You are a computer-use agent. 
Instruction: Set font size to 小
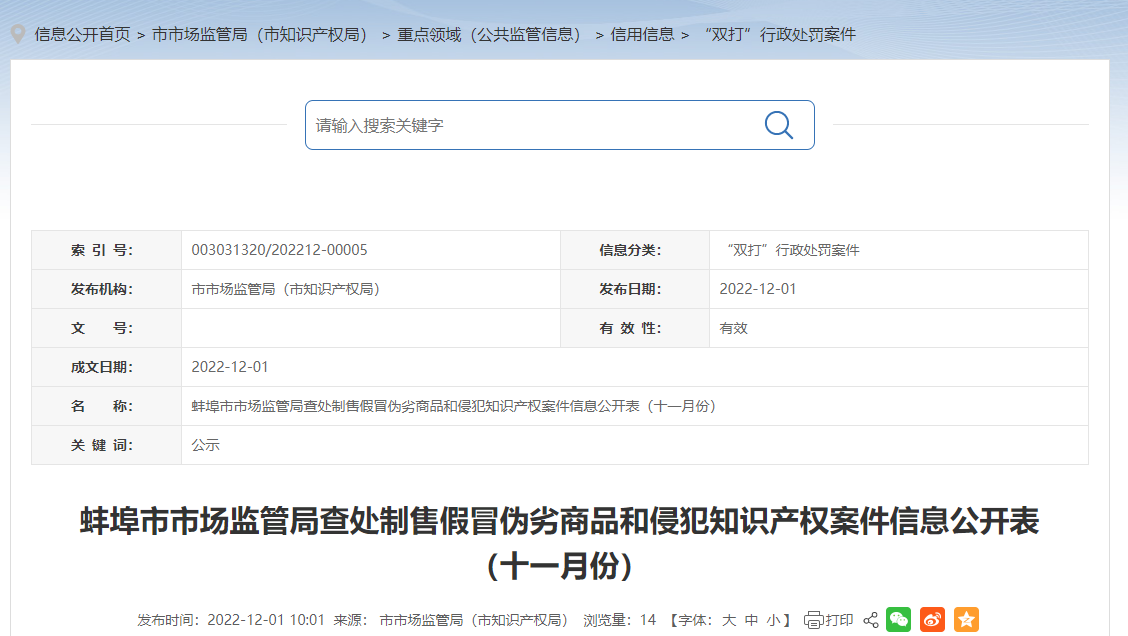click(x=773, y=620)
